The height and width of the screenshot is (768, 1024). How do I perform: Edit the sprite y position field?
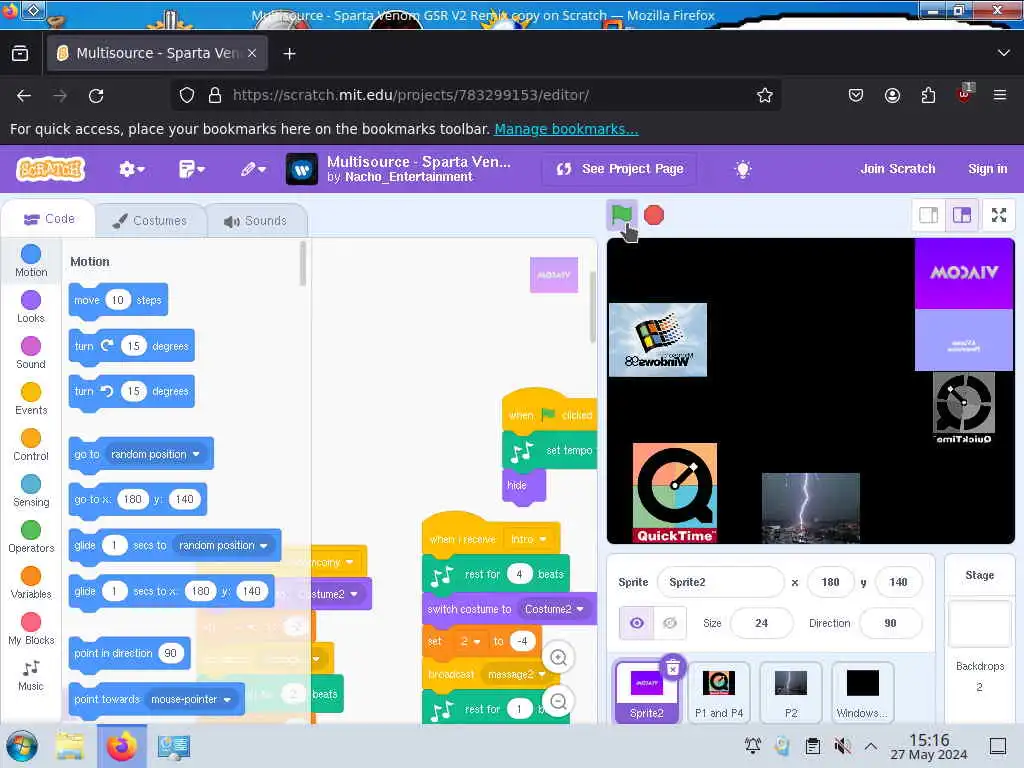click(x=898, y=582)
